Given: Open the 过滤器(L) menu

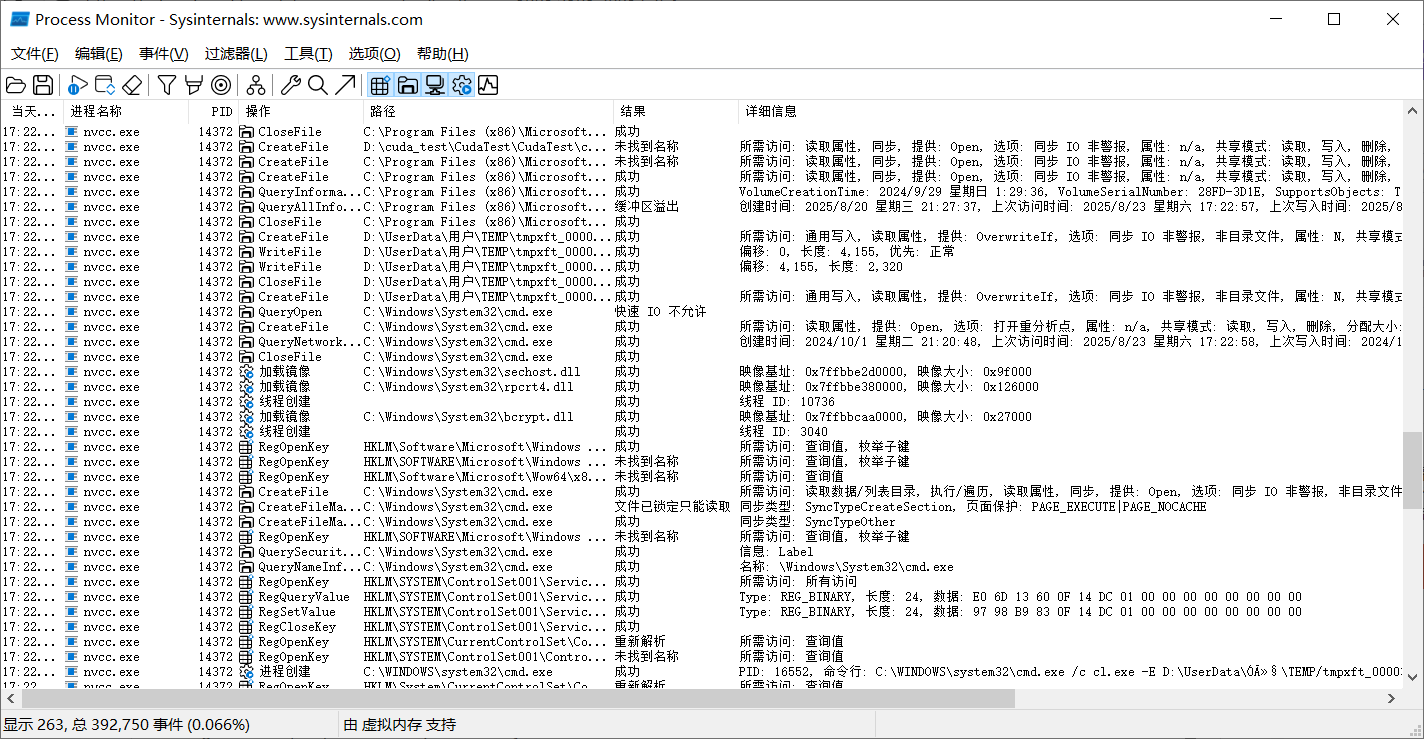Looking at the screenshot, I should 236,54.
